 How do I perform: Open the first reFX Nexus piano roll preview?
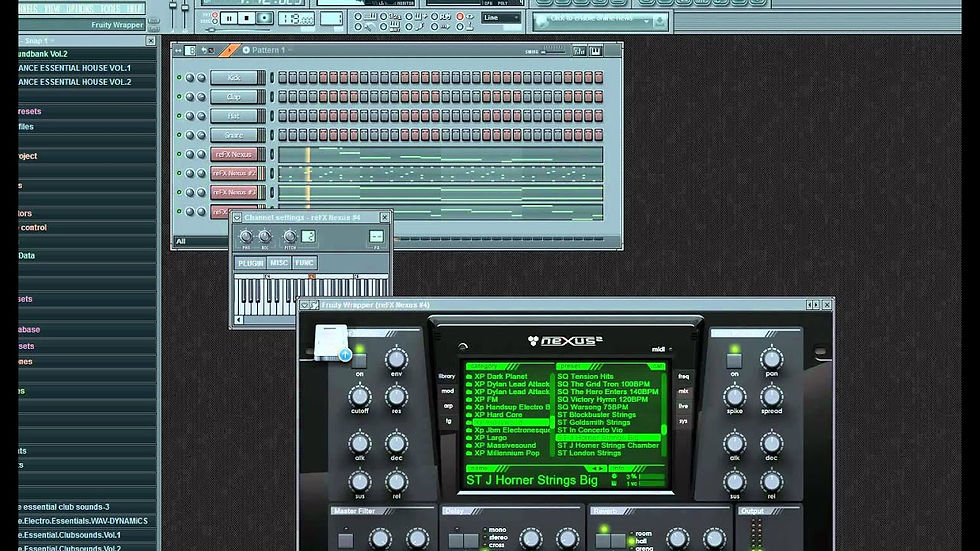(x=441, y=154)
